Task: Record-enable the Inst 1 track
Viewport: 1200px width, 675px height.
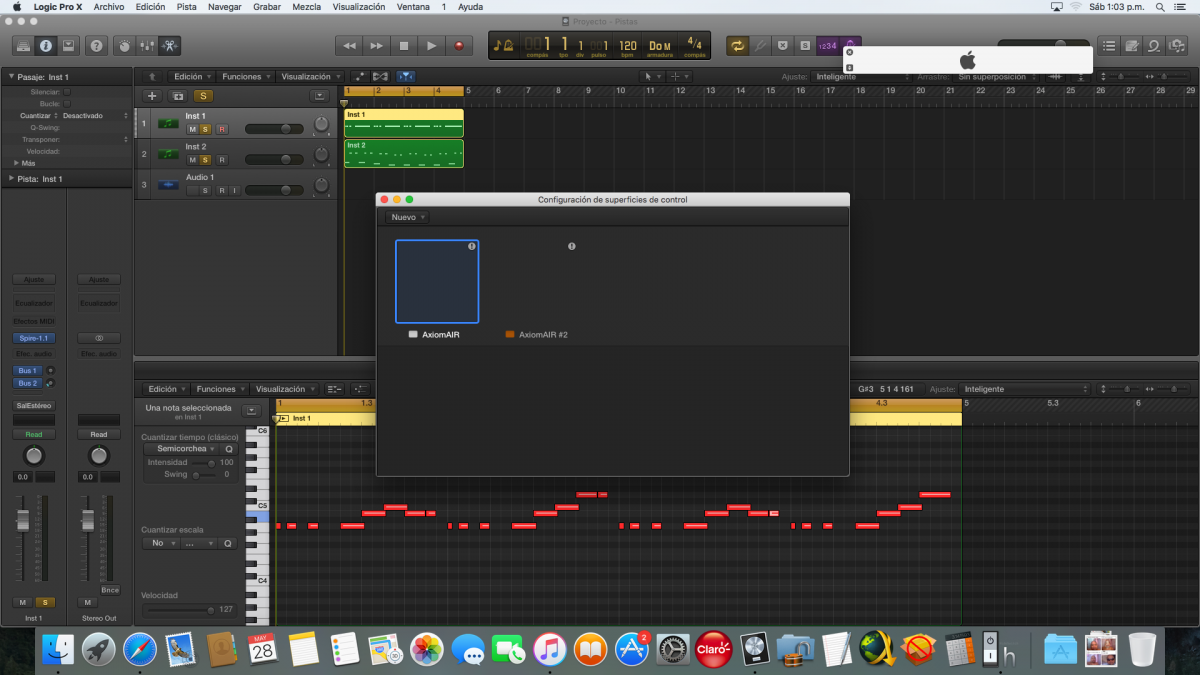Action: coord(222,129)
